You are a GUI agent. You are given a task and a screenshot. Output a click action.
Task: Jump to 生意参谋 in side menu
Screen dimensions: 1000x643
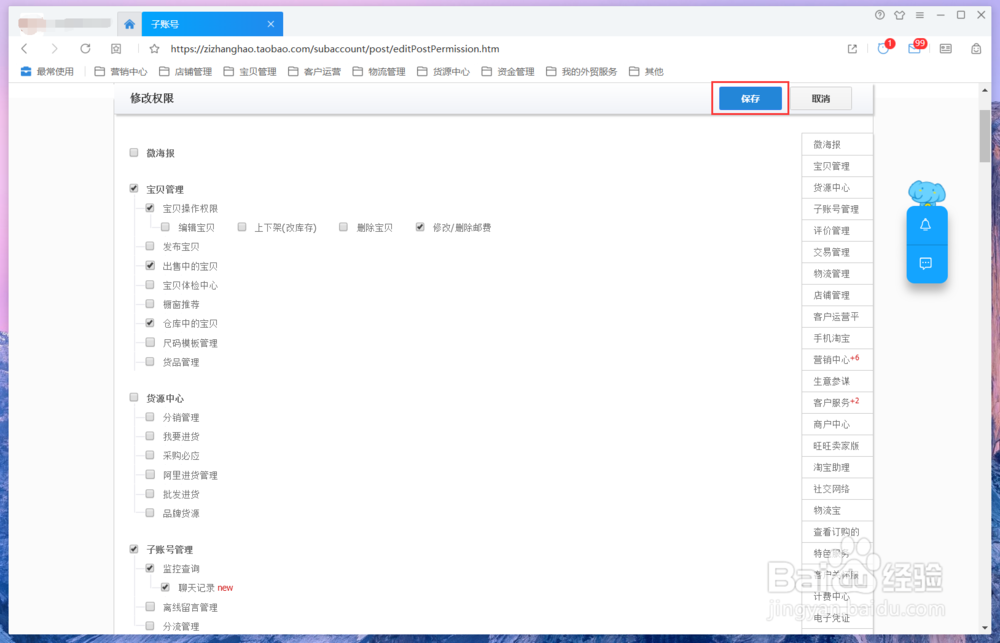pyautogui.click(x=836, y=381)
